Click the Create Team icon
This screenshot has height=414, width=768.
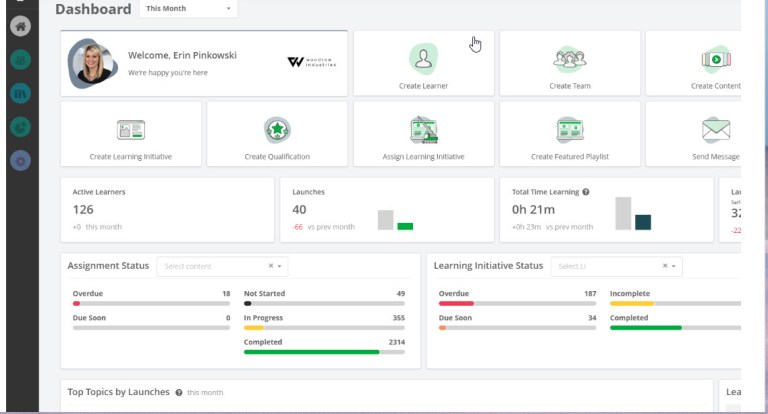[569, 59]
